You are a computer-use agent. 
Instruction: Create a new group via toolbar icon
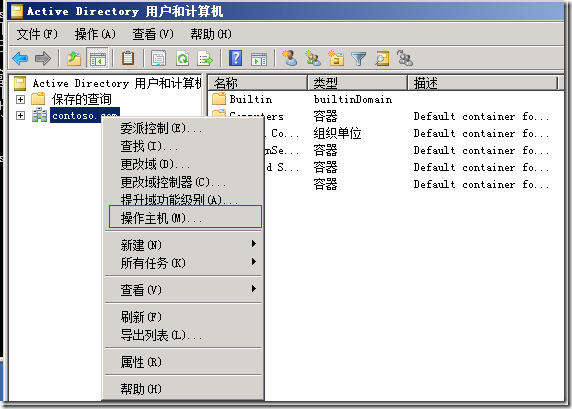pos(313,58)
